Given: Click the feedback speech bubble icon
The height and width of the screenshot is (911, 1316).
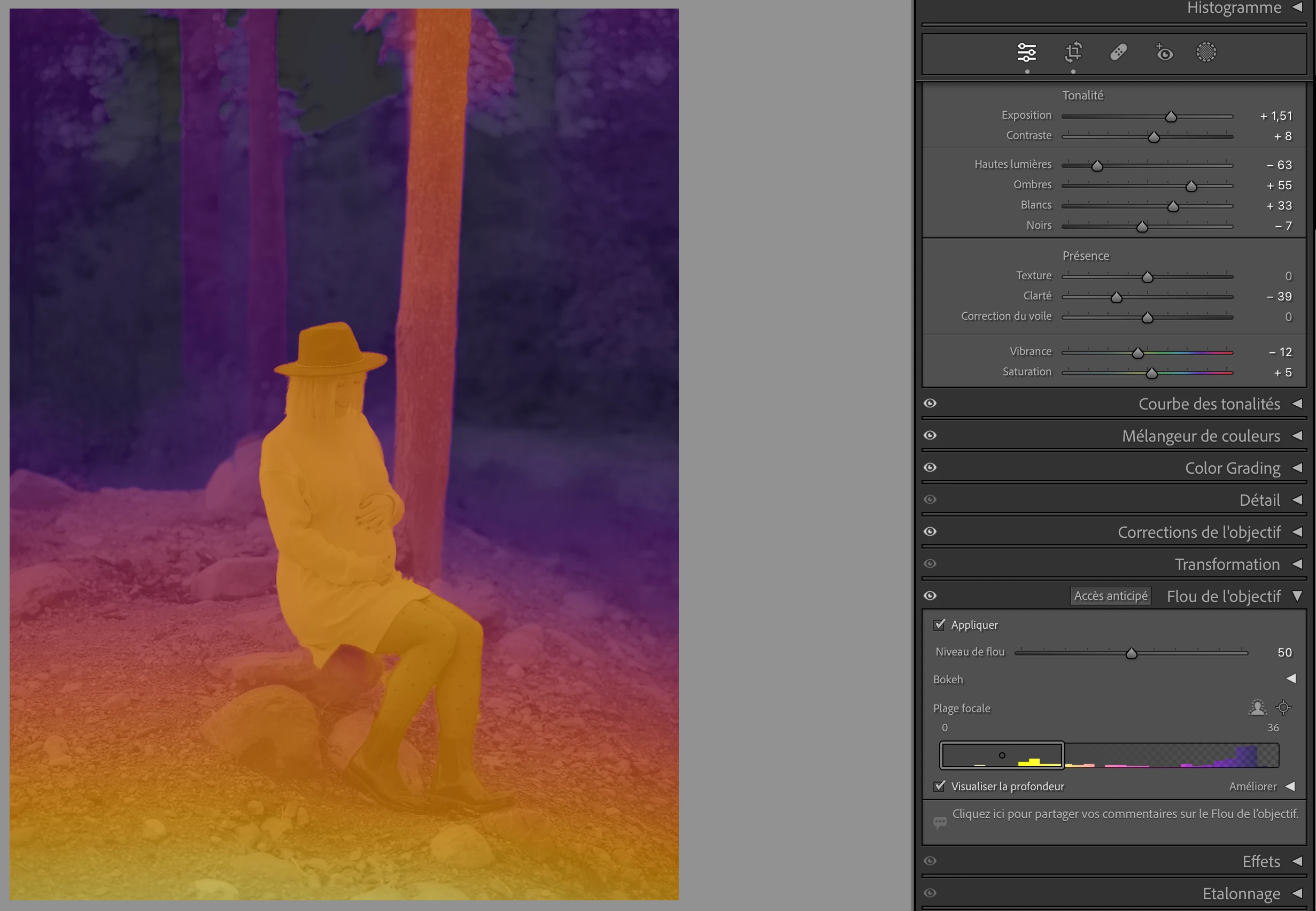Looking at the screenshot, I should tap(939, 823).
